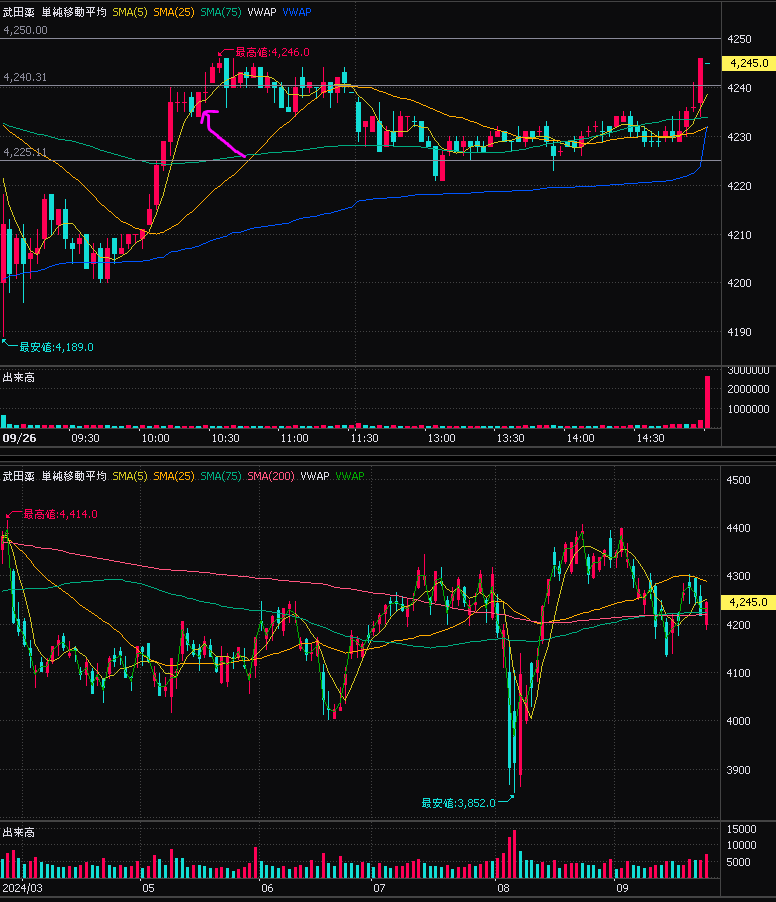The height and width of the screenshot is (902, 776).
Task: Click 出来高 label in the daily volume pane
Action: pos(18,832)
